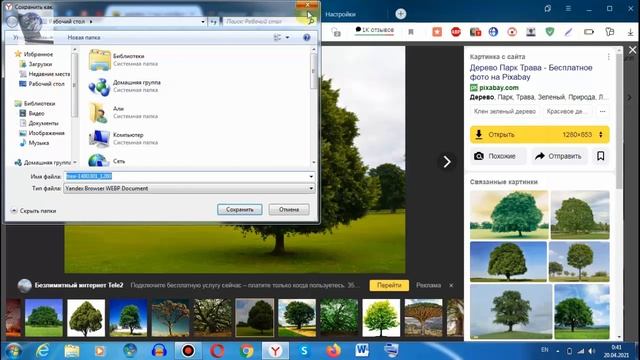Select Домашняя группа in the navigation pane
The height and width of the screenshot is (360, 640).
[43, 162]
